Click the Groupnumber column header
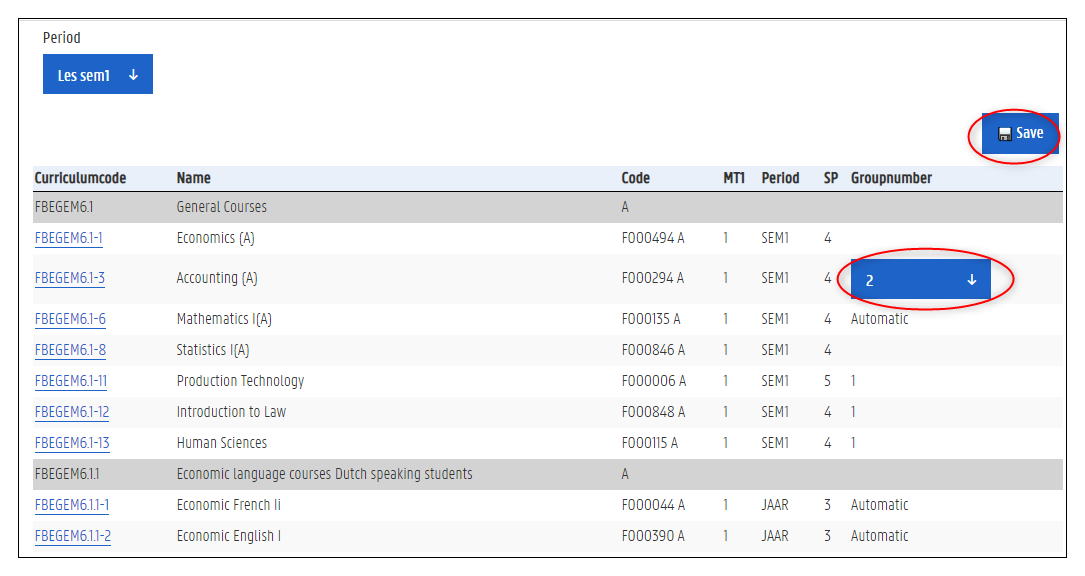The width and height of the screenshot is (1085, 576). coord(891,178)
